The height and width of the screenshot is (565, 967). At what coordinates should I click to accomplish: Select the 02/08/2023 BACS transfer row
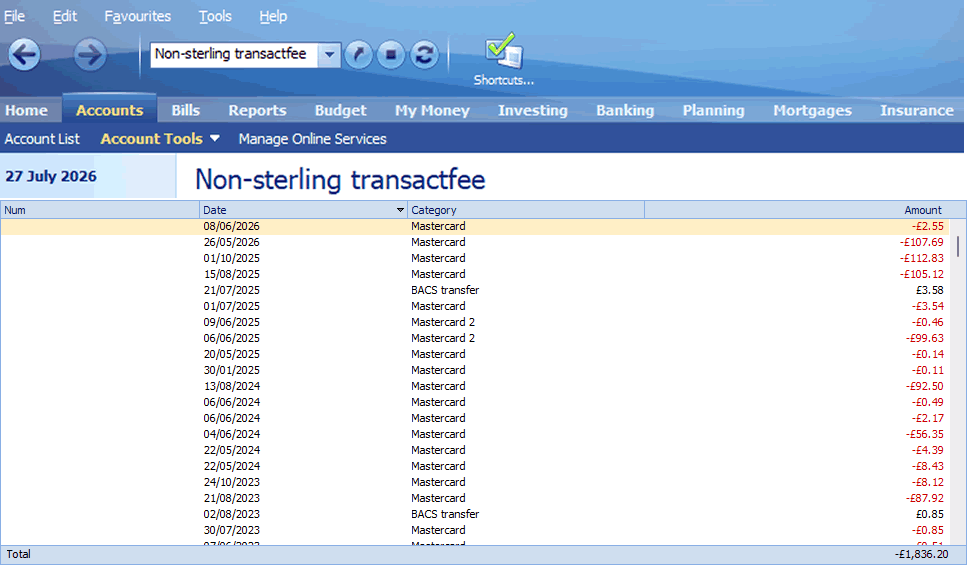click(x=474, y=515)
